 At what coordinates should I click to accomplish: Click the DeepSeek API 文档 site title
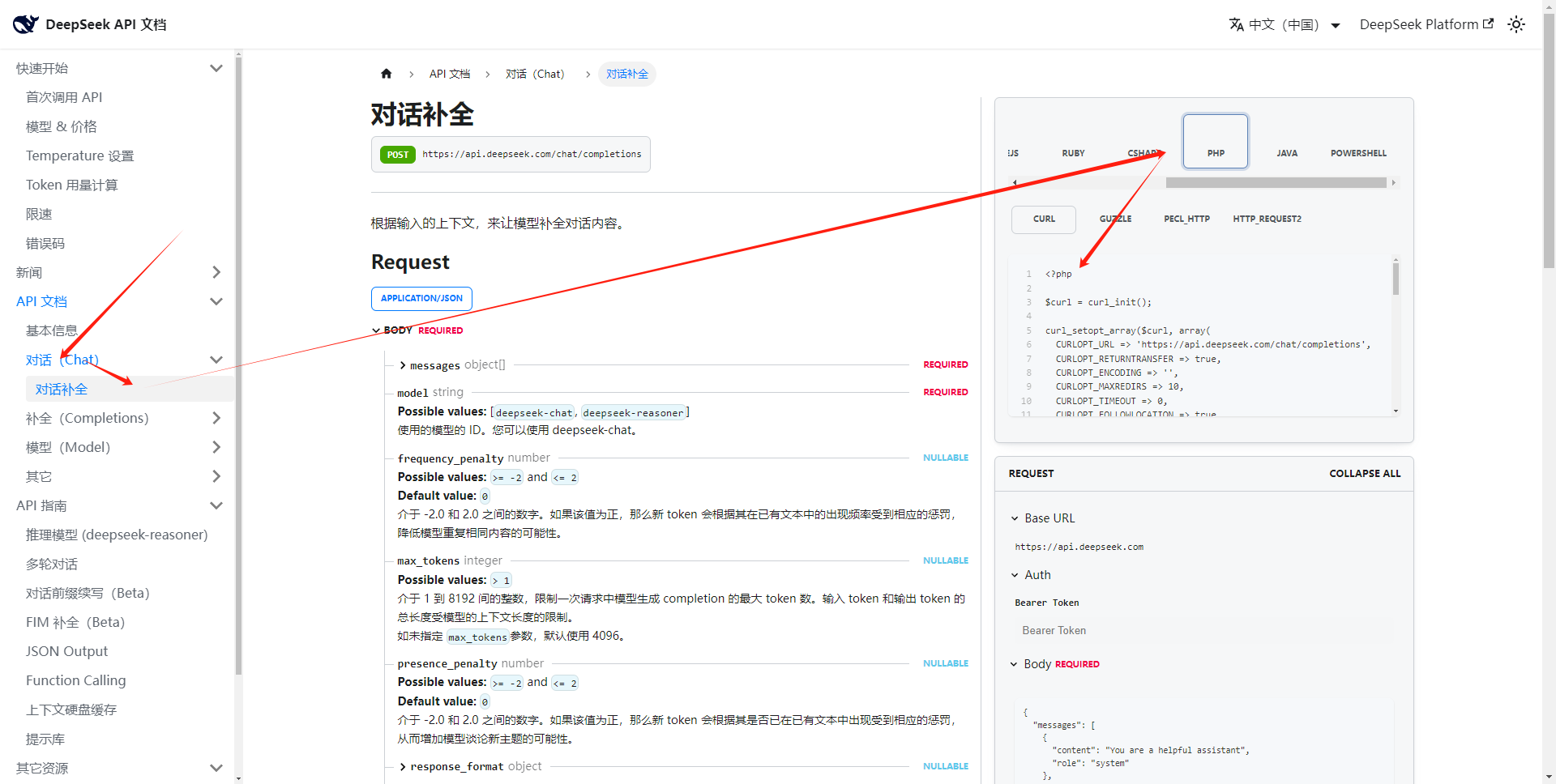(x=106, y=24)
